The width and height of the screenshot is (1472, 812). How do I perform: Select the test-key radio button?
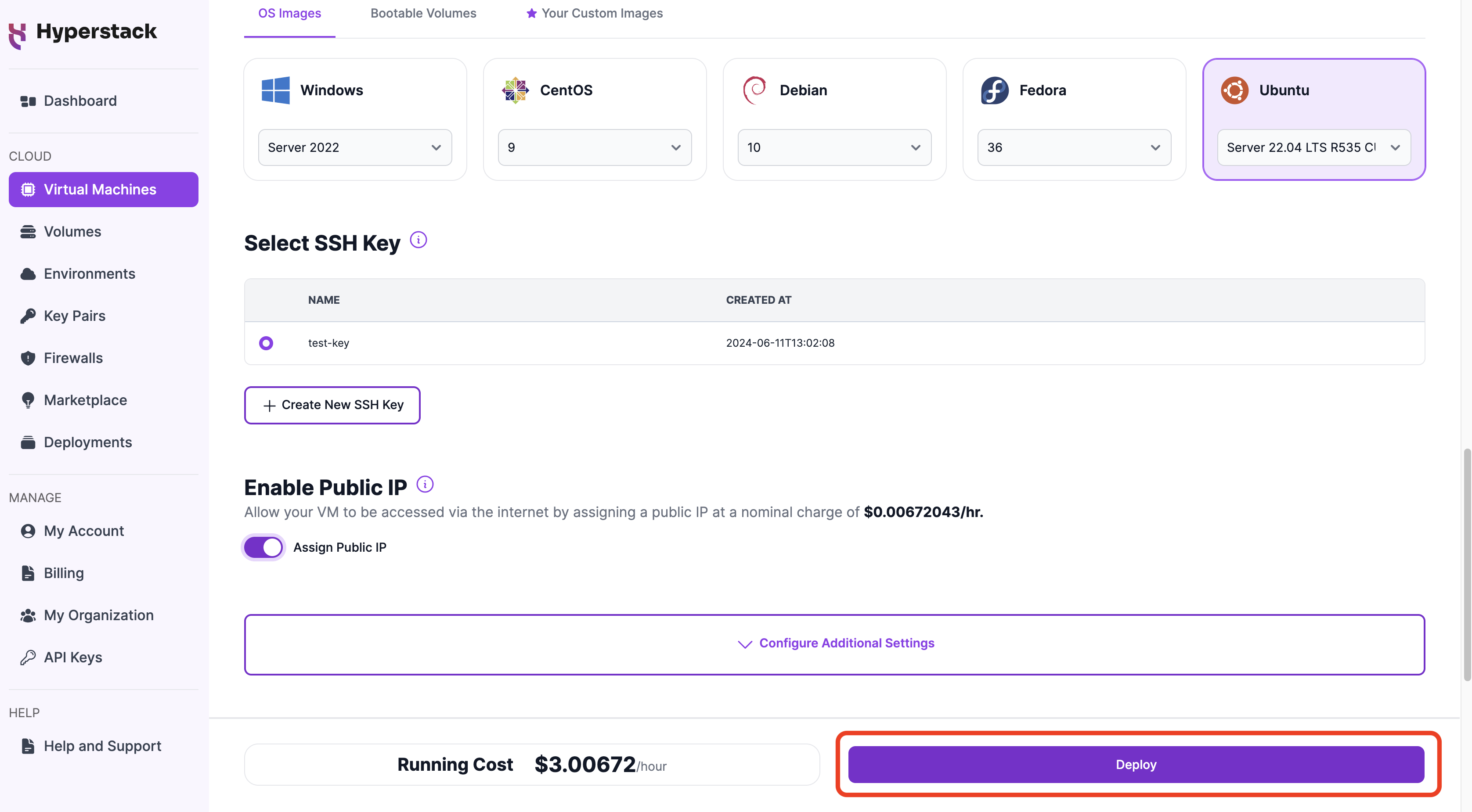[266, 343]
